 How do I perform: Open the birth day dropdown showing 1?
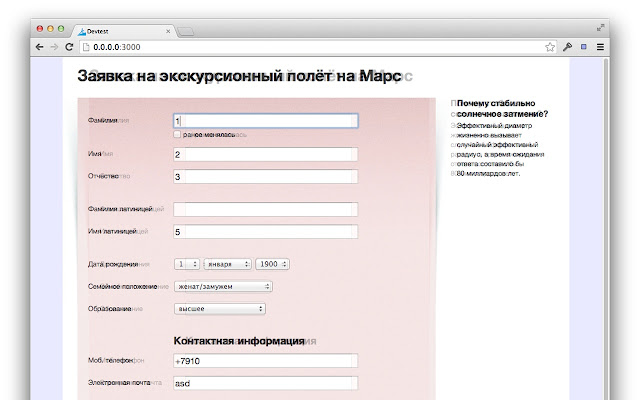point(187,264)
